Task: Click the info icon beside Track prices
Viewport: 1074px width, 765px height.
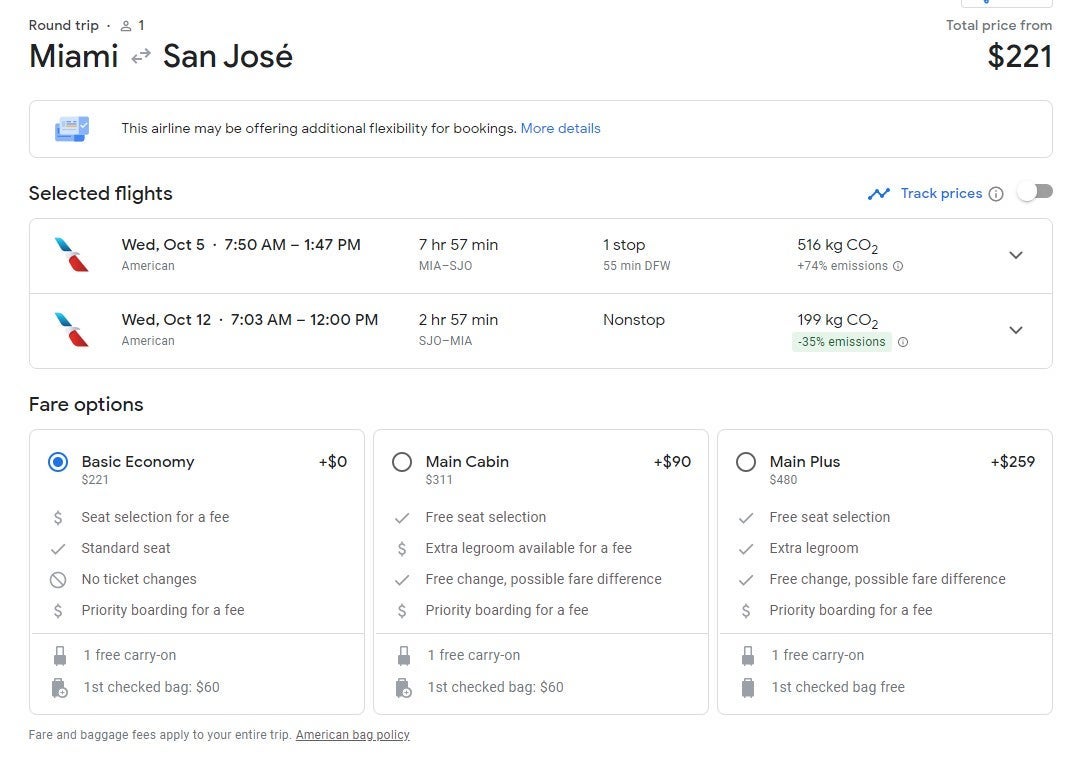Action: point(996,194)
